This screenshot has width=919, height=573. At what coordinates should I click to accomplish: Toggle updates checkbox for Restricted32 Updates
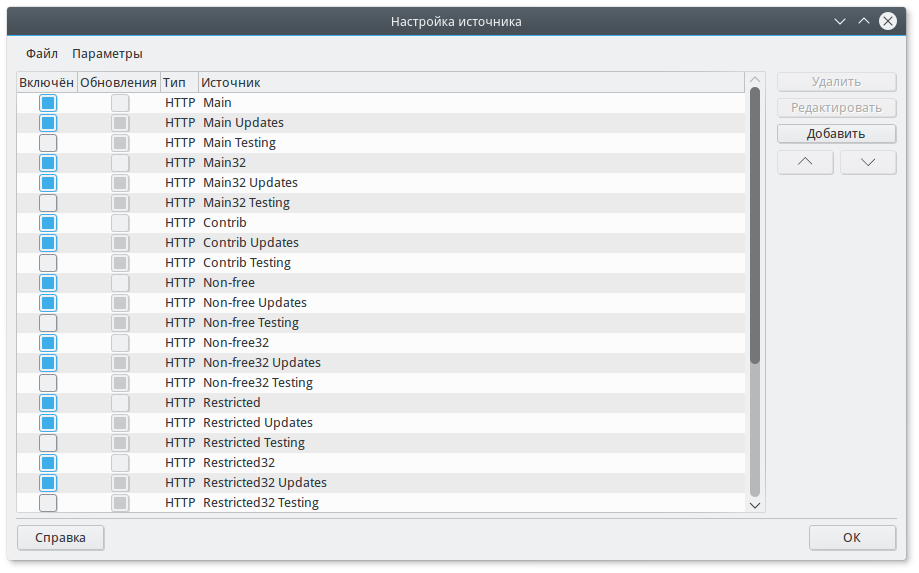point(120,483)
